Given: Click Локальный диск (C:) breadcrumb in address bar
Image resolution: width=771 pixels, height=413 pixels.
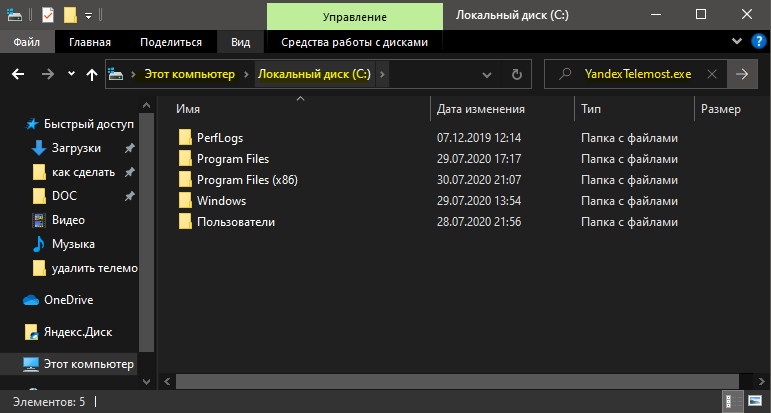Looking at the screenshot, I should (314, 74).
